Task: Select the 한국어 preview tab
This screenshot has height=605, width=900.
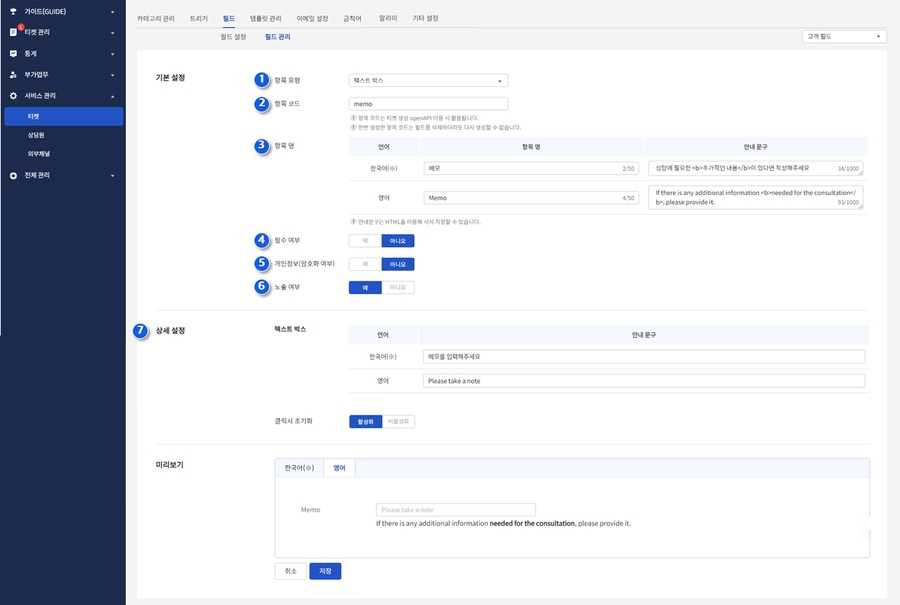Action: pyautogui.click(x=299, y=468)
